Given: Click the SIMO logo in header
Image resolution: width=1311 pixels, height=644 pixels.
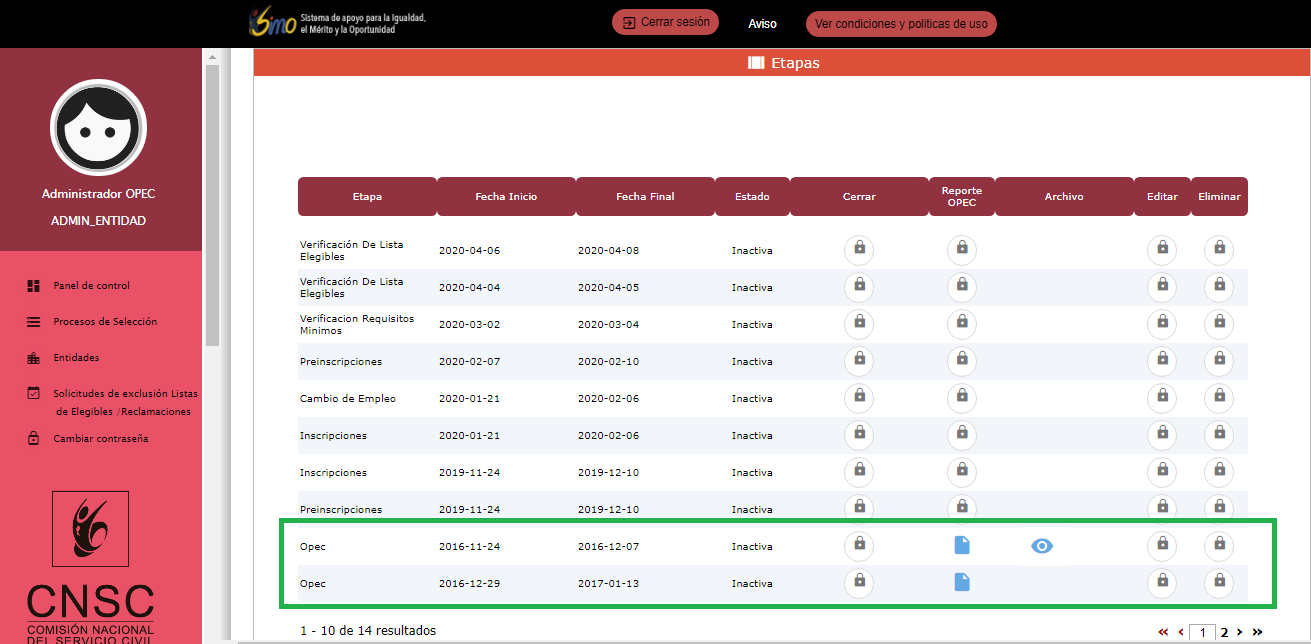Looking at the screenshot, I should pyautogui.click(x=273, y=23).
